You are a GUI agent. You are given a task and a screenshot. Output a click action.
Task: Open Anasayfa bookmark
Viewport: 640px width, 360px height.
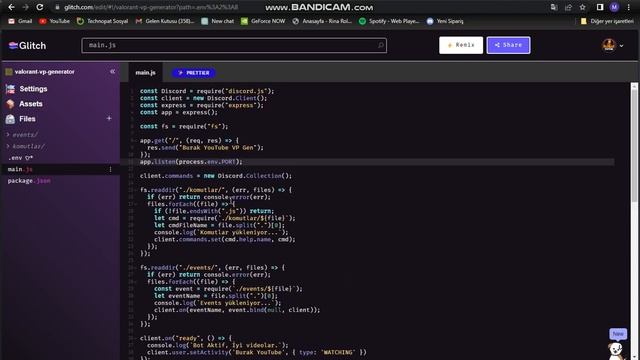322,21
